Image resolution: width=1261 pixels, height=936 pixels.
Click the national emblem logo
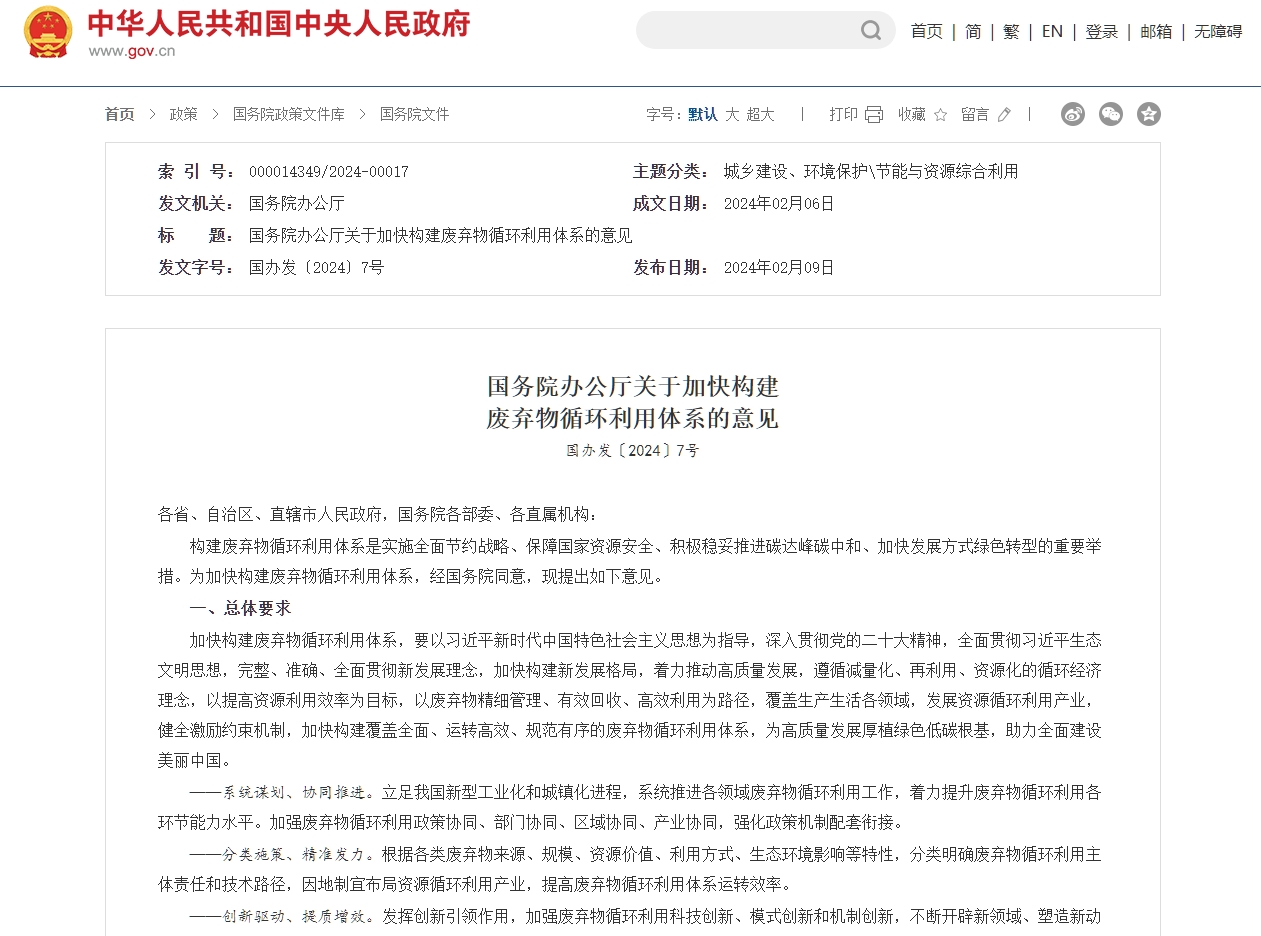coord(48,32)
